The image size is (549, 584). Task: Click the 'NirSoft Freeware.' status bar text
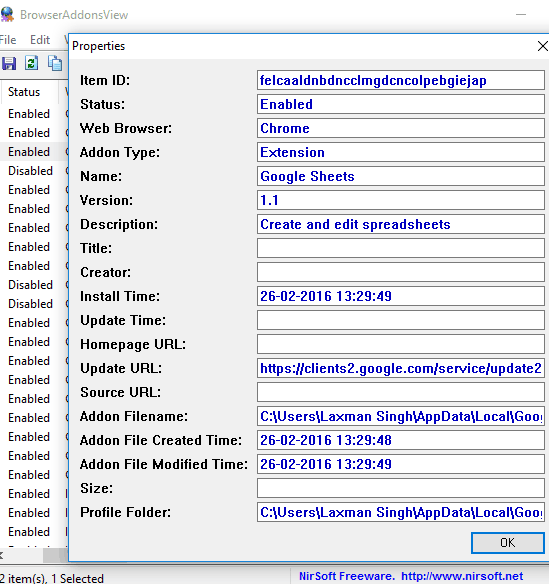346,576
